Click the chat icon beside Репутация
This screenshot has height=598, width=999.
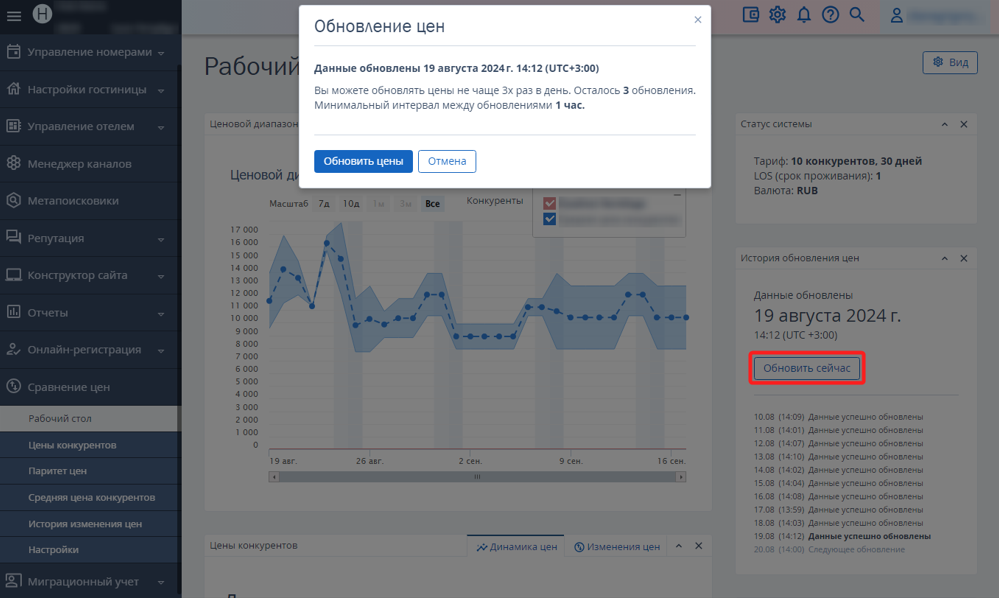(13, 237)
